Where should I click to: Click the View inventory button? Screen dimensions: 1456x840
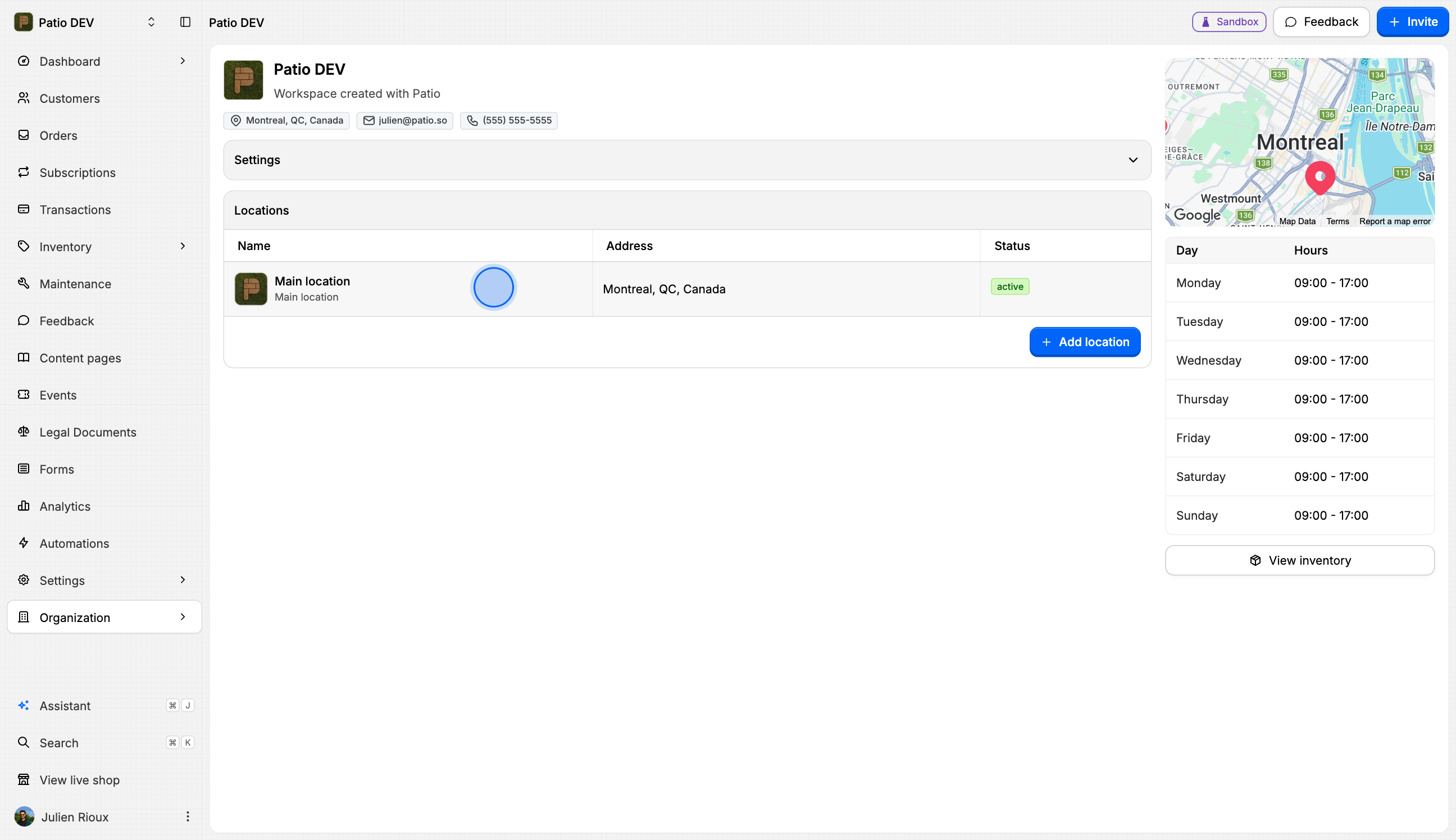tap(1300, 560)
